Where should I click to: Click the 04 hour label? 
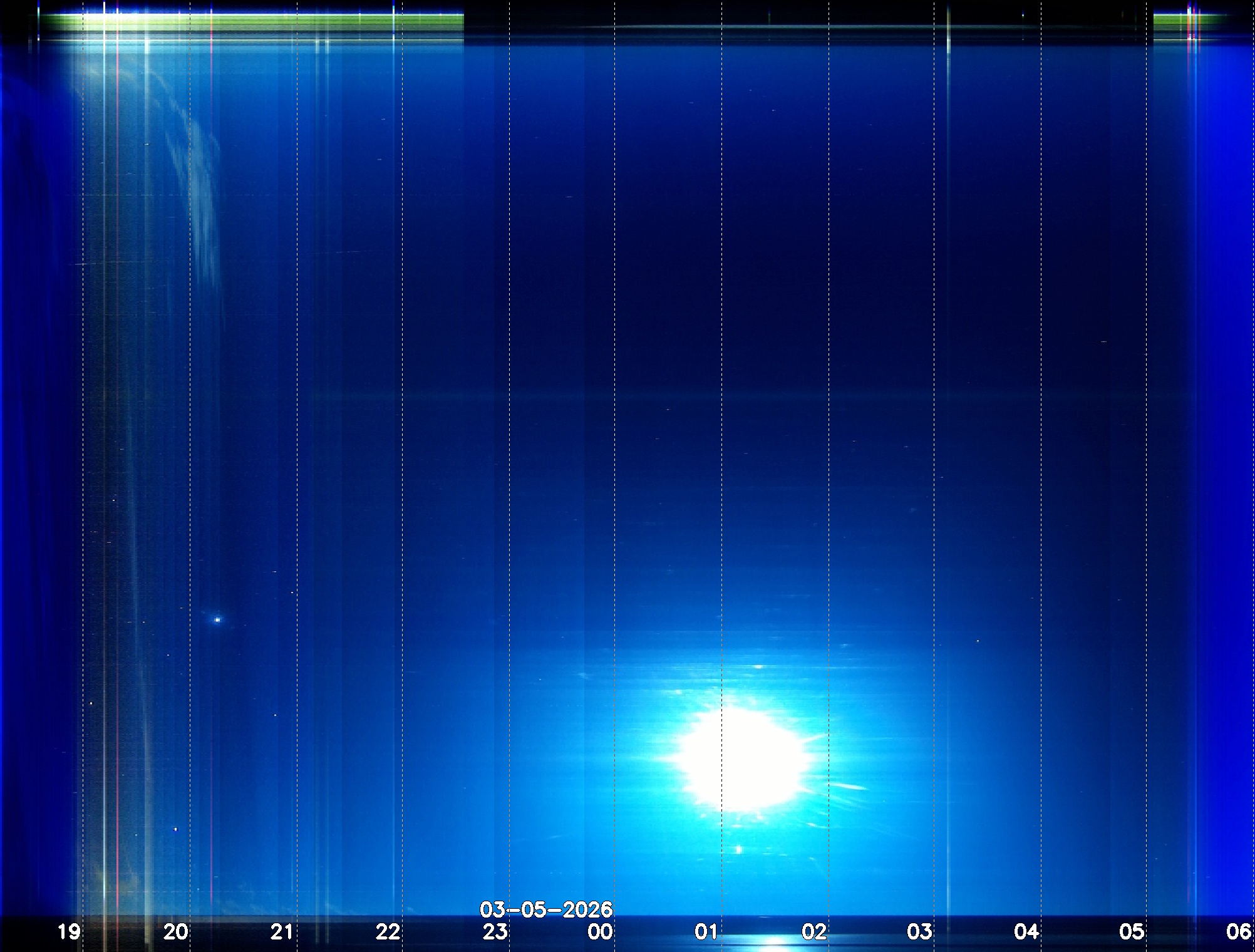(1026, 931)
